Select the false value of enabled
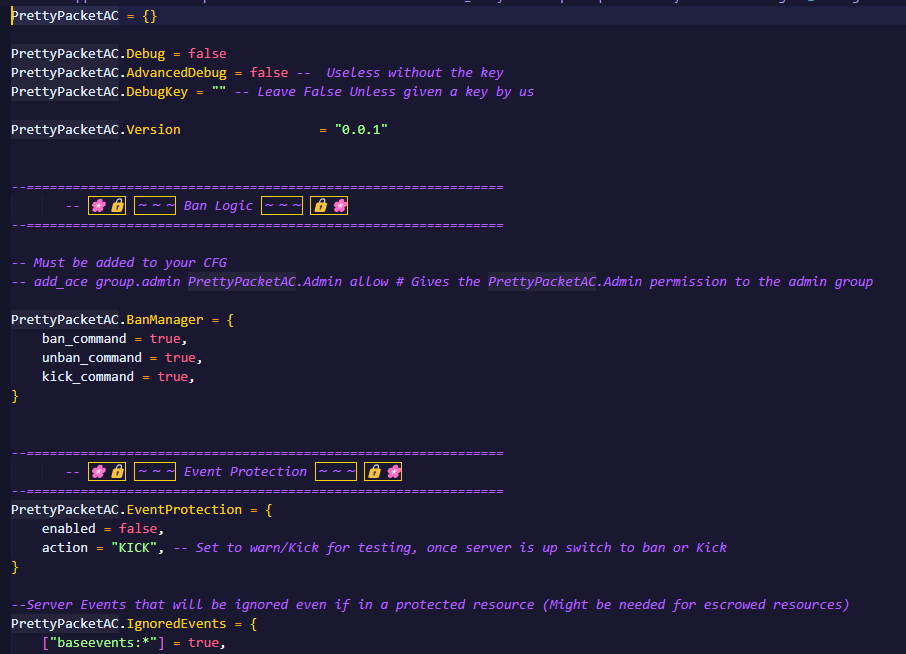This screenshot has height=654, width=906. 138,529
